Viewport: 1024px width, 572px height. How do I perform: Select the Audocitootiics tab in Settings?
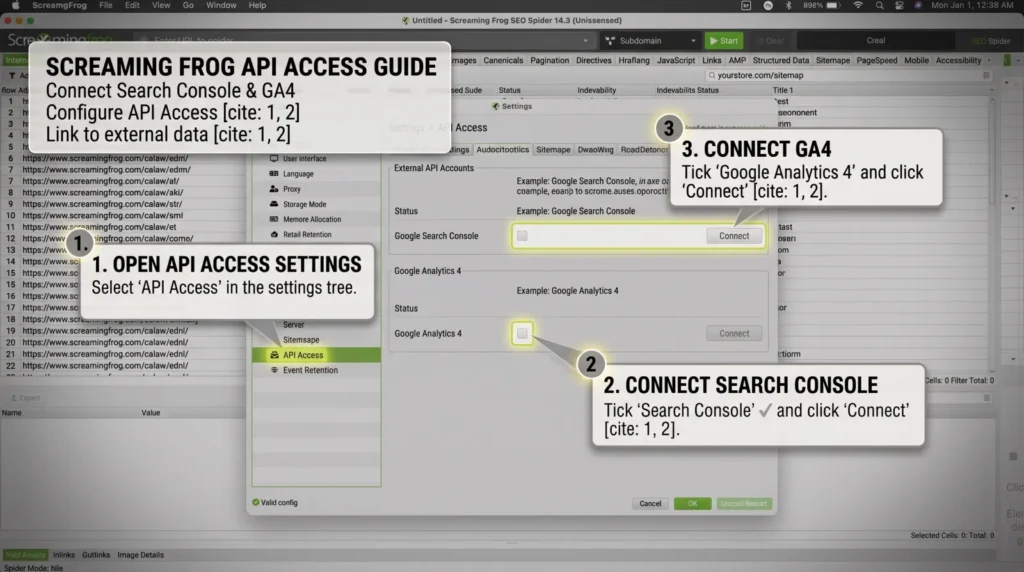502,150
